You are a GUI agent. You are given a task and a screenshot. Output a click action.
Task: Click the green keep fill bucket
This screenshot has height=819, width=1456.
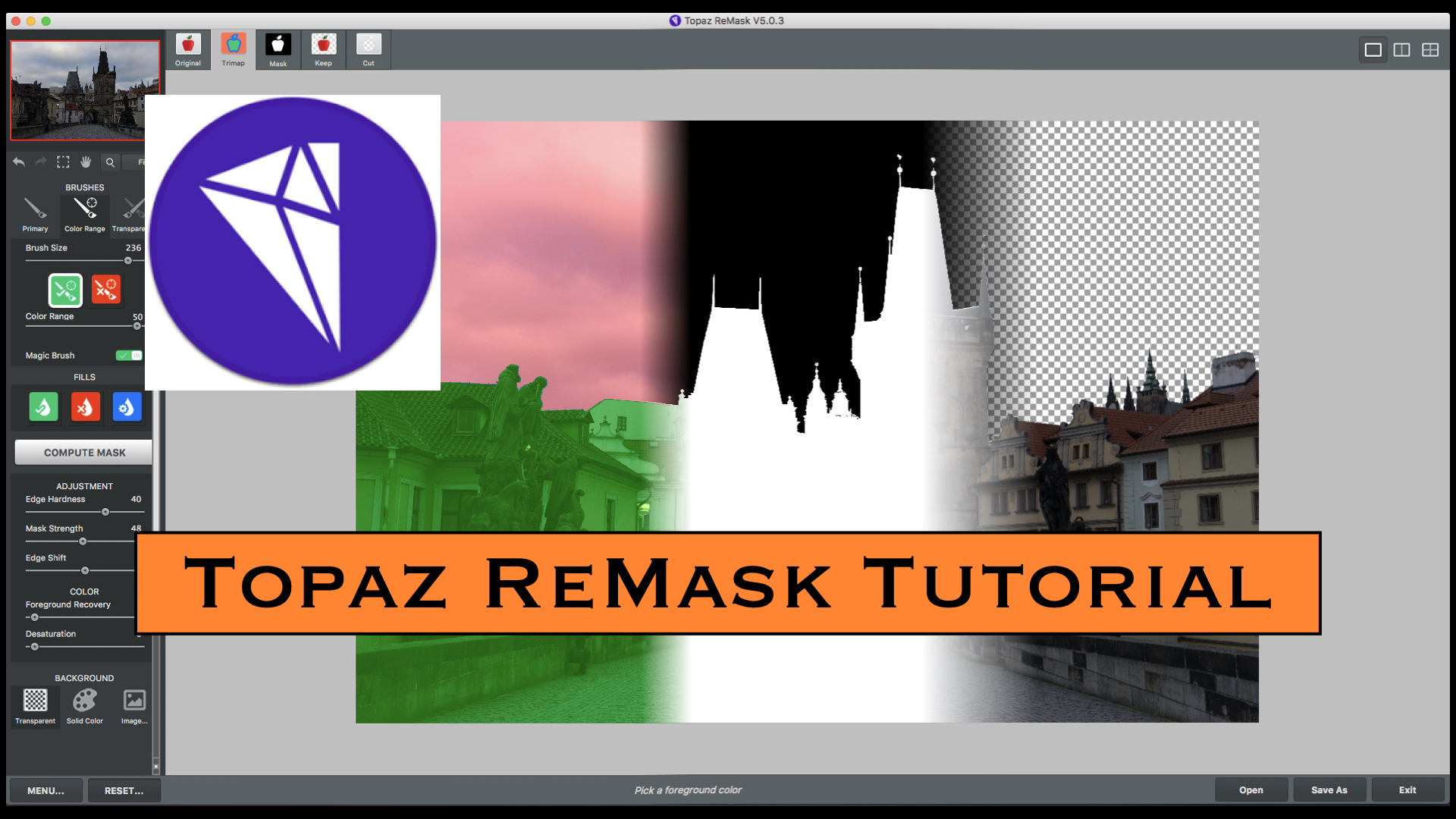click(x=43, y=407)
